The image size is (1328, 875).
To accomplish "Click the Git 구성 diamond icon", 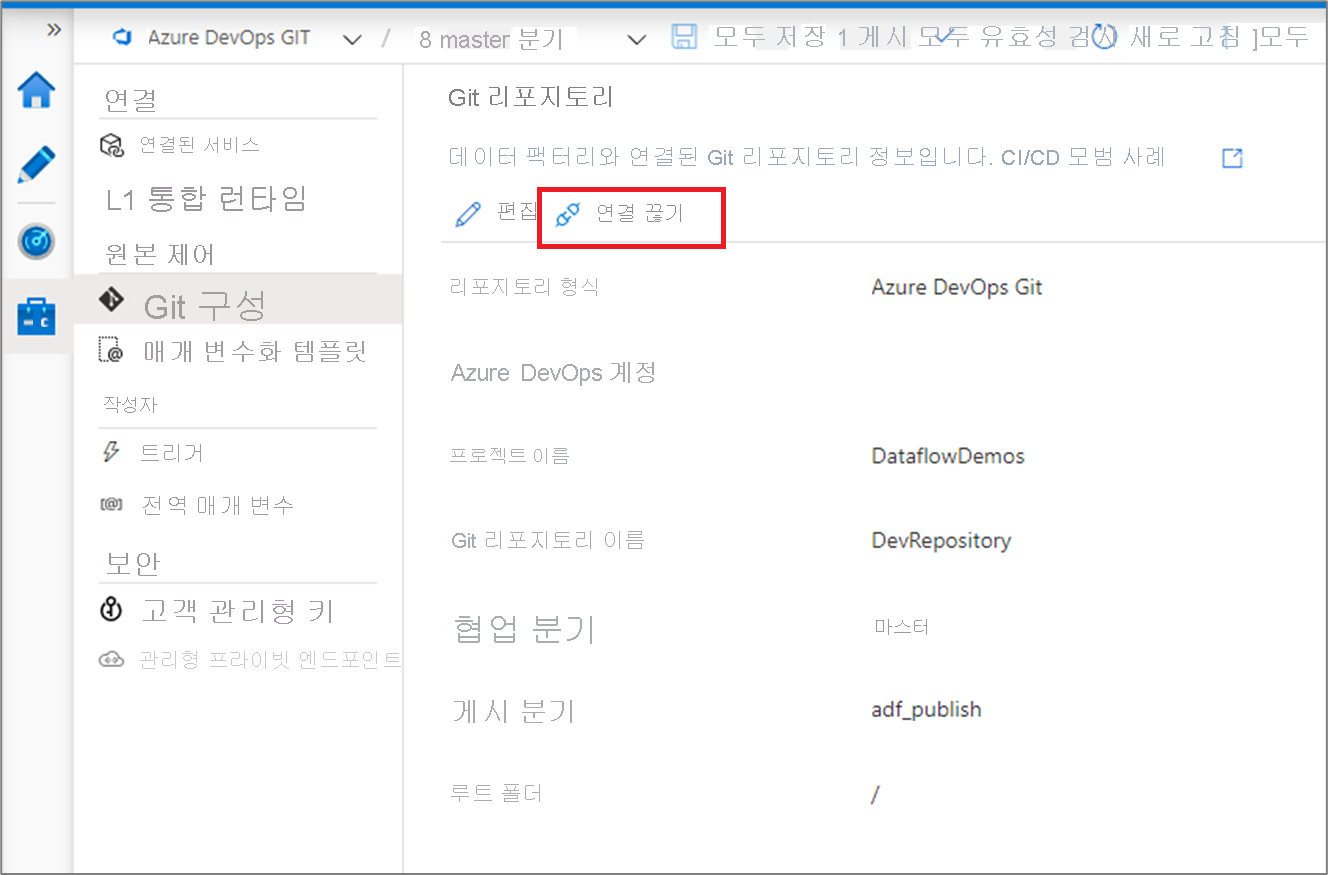I will (x=111, y=298).
